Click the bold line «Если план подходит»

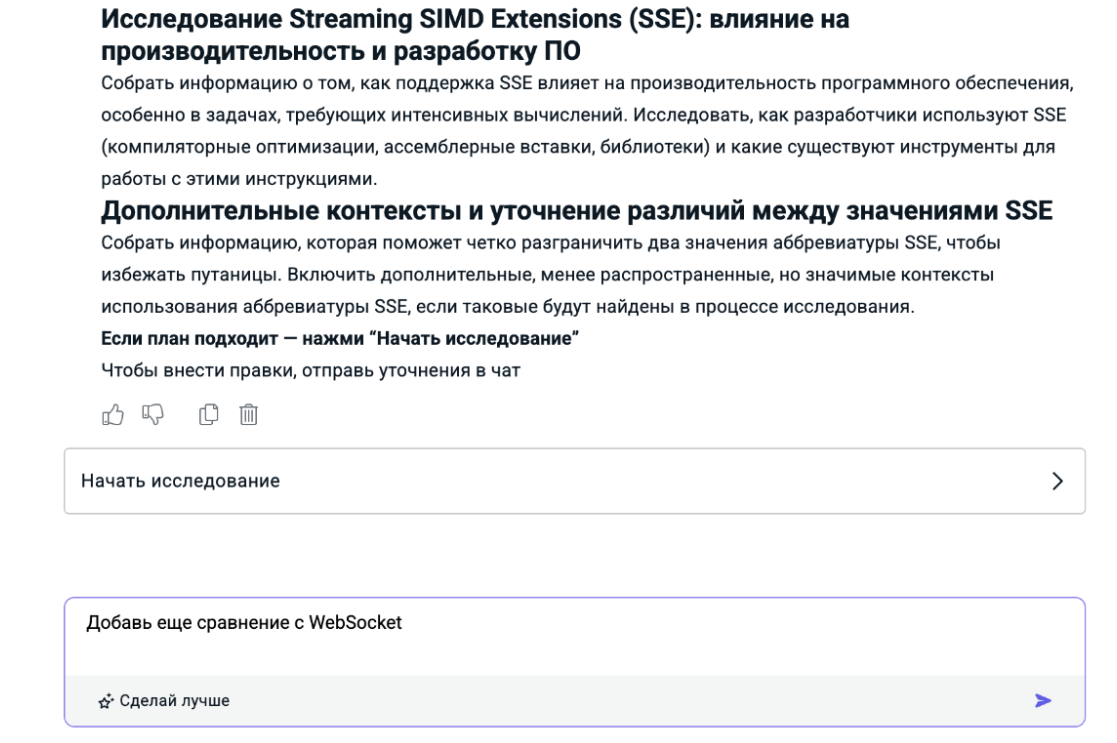coord(341,340)
